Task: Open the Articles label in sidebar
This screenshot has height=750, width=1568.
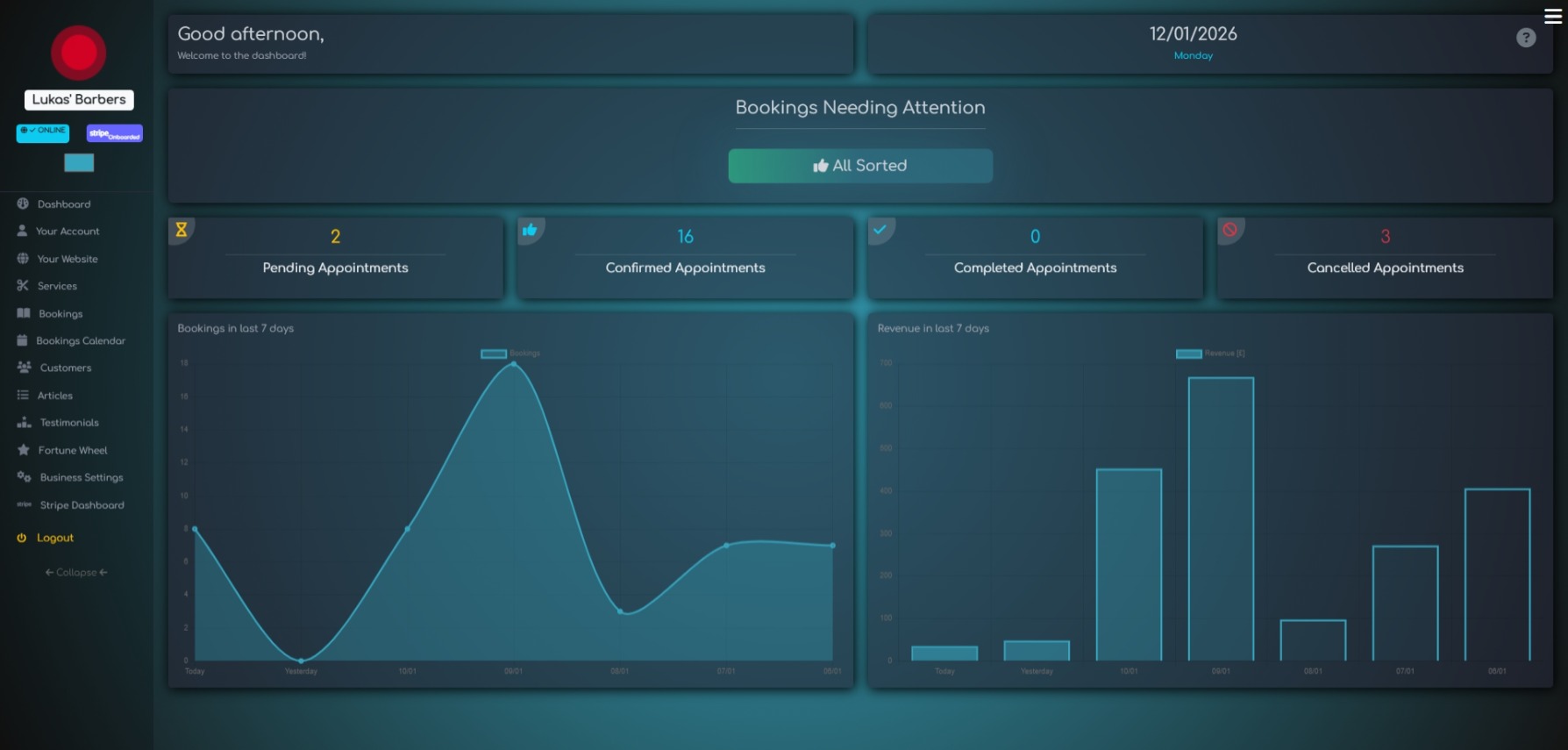Action: (55, 396)
